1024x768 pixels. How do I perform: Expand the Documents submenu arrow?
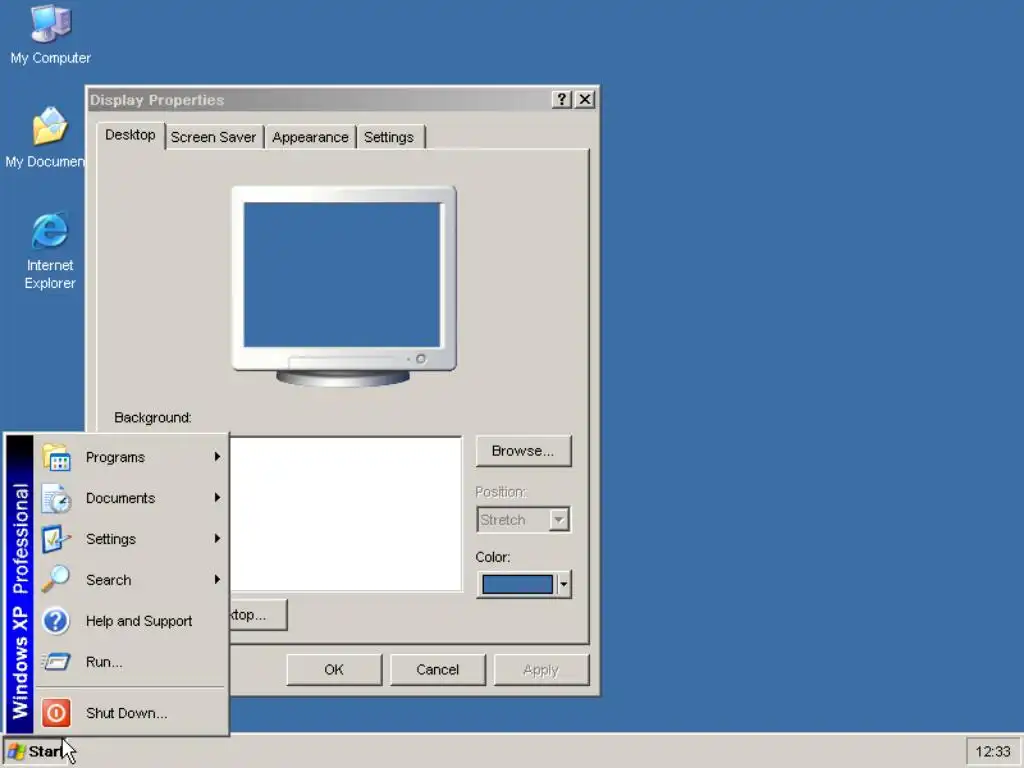(217, 498)
